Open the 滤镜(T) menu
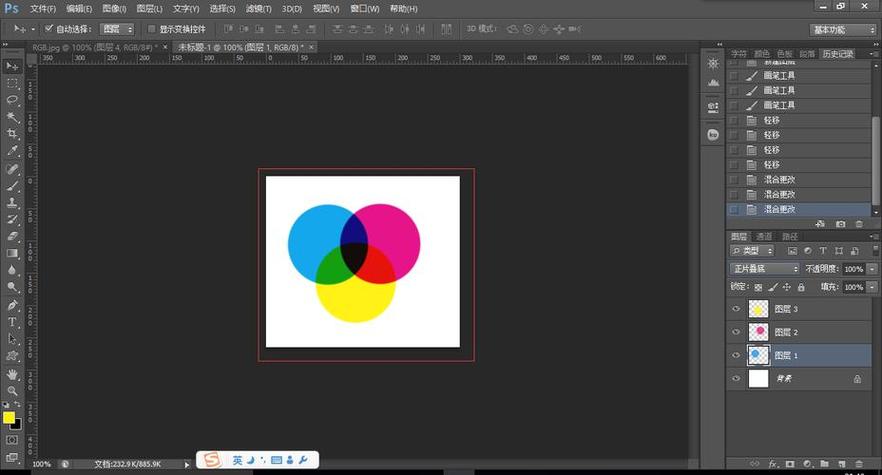Viewport: 882px width, 475px height. [x=258, y=8]
